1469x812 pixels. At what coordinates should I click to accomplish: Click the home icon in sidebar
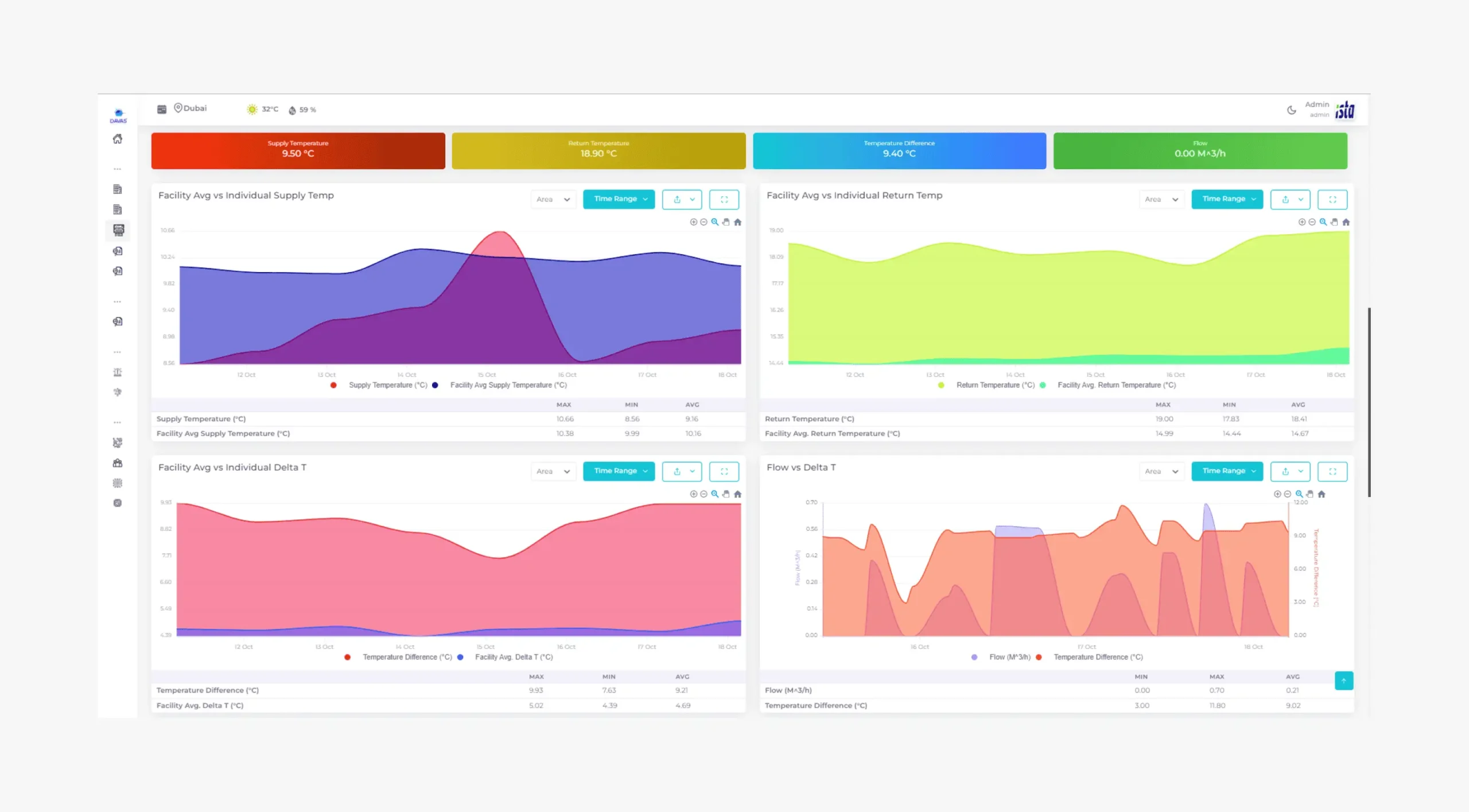[118, 139]
